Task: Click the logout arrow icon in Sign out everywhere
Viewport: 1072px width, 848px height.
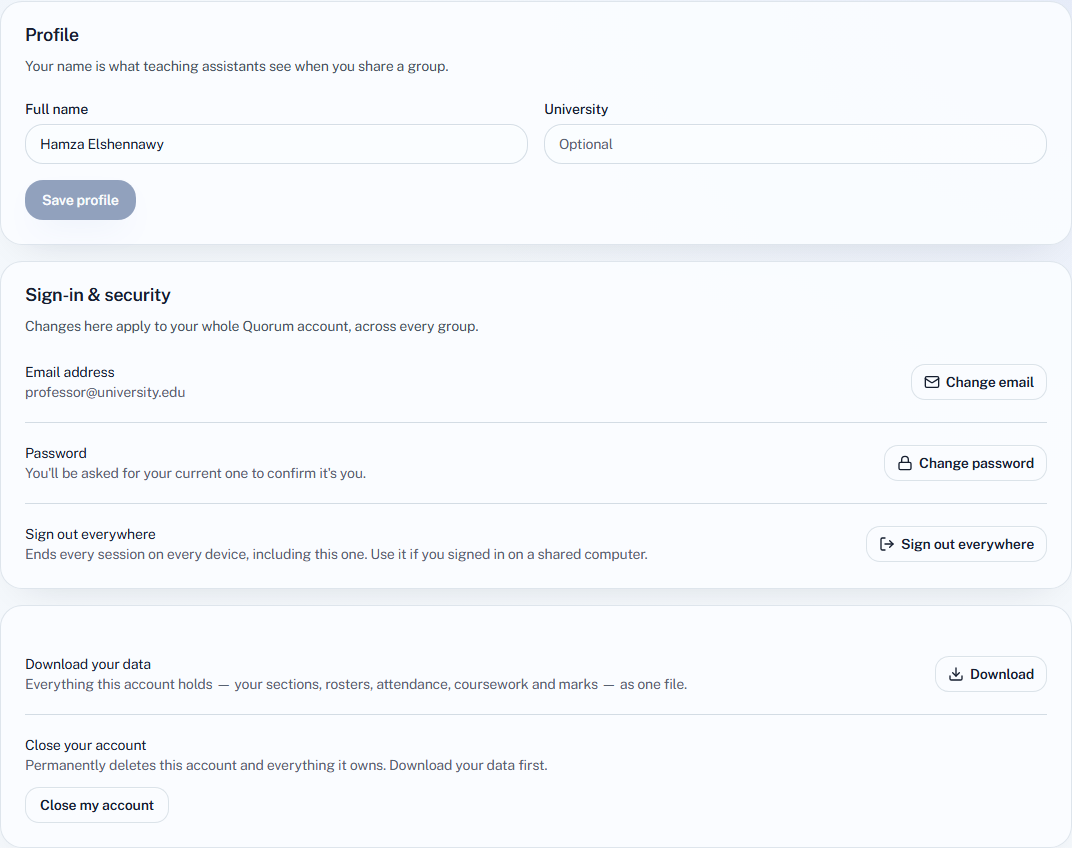Action: coord(887,544)
